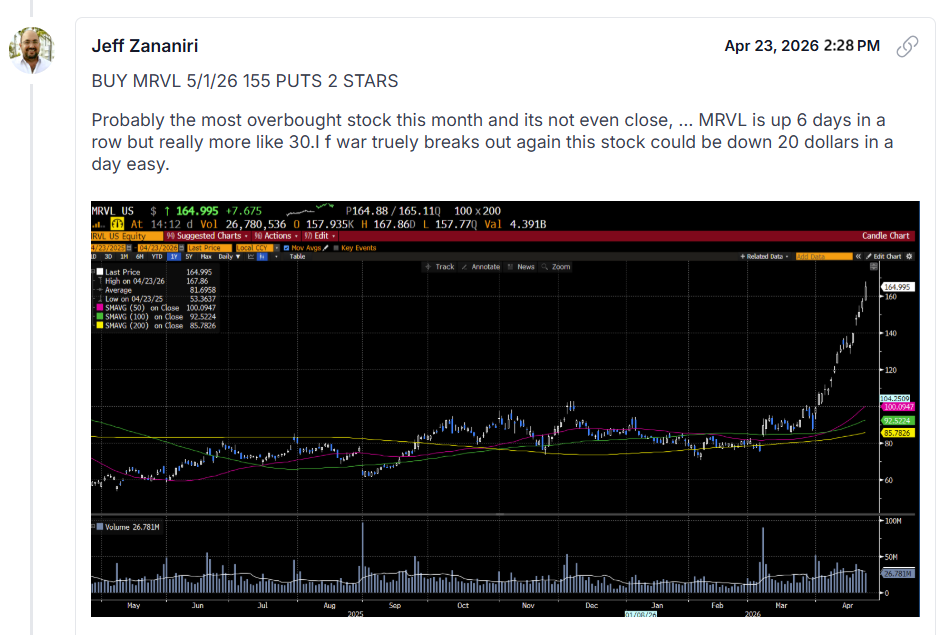Select the Annotate tool

pyautogui.click(x=481, y=267)
